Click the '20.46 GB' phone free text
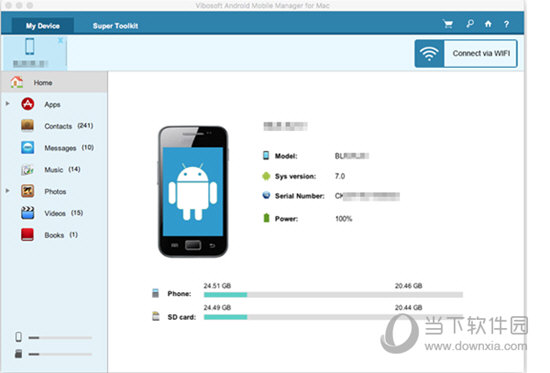This screenshot has height=373, width=550. tap(408, 286)
